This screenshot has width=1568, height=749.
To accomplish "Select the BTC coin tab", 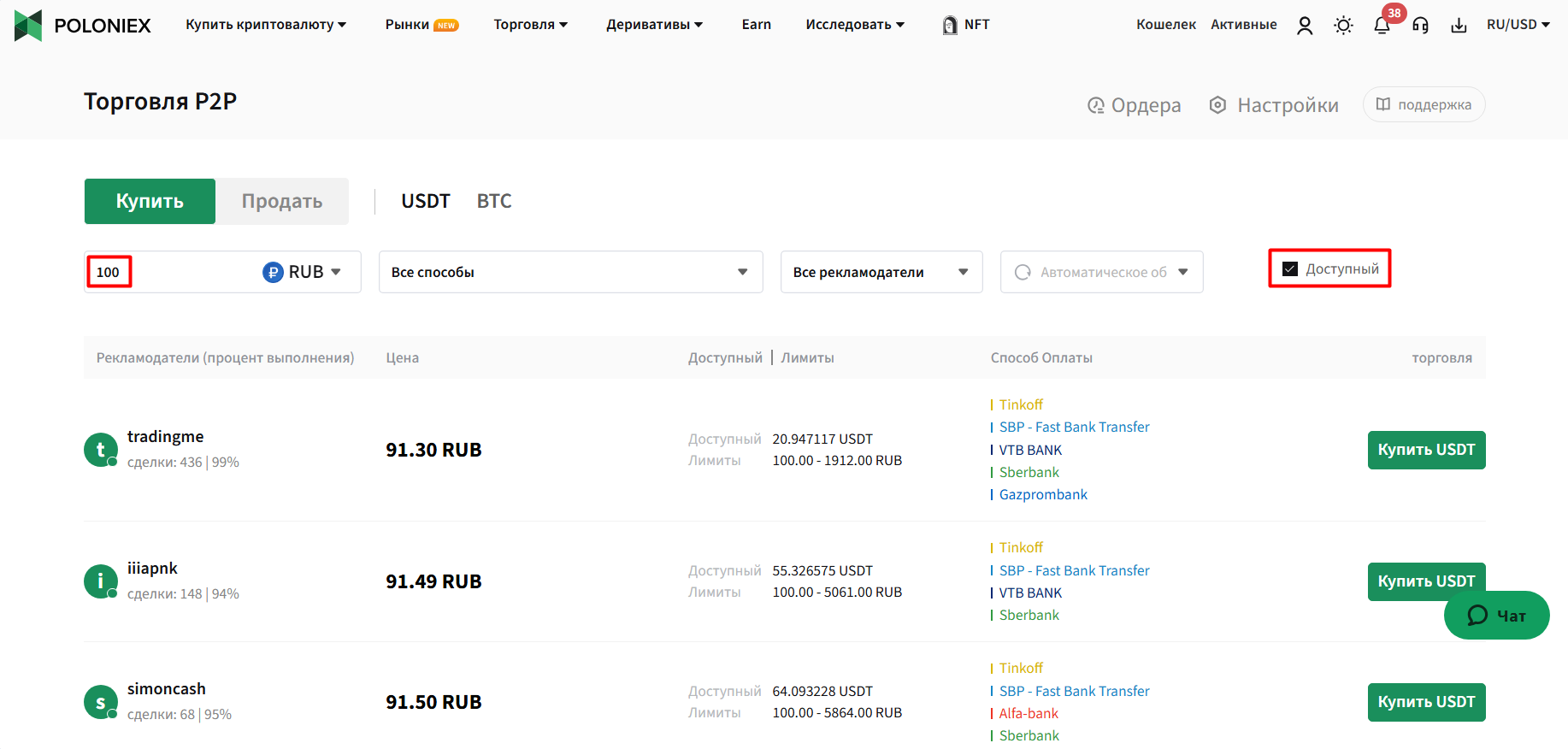I will [x=494, y=201].
